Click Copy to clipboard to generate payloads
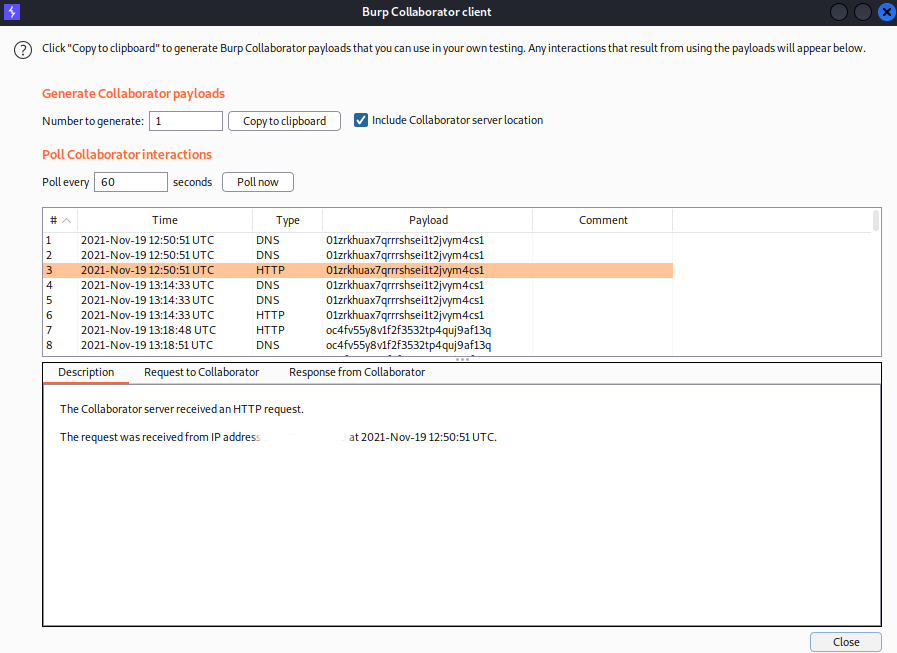 (285, 120)
